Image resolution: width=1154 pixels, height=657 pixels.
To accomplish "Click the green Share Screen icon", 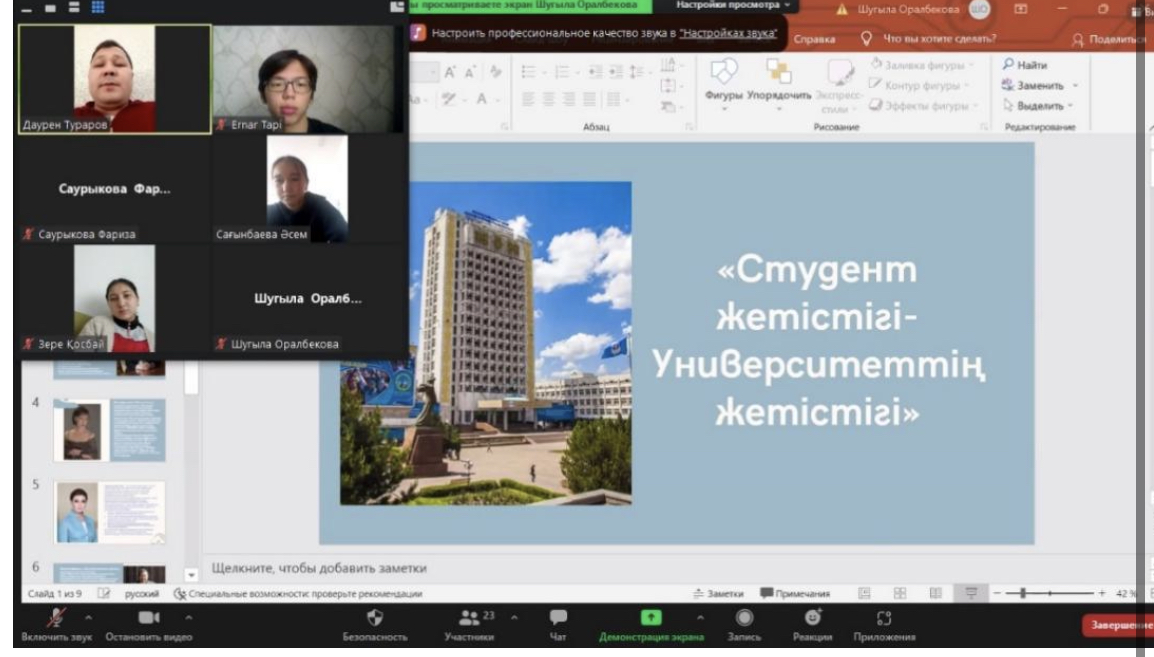I will point(651,619).
